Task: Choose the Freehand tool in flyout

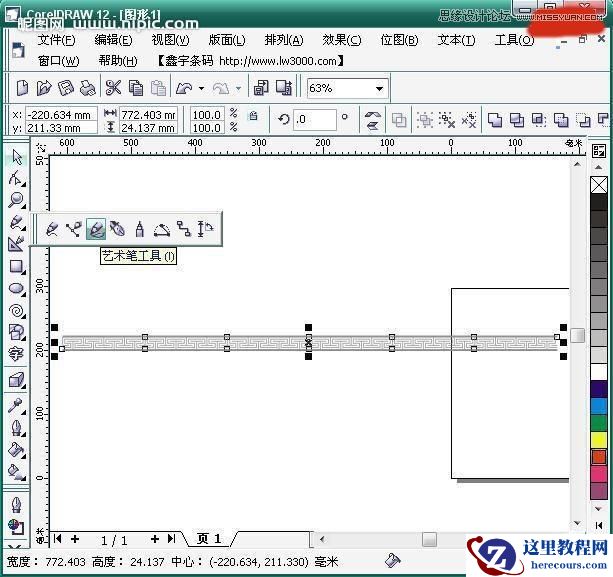Action: (x=52, y=229)
